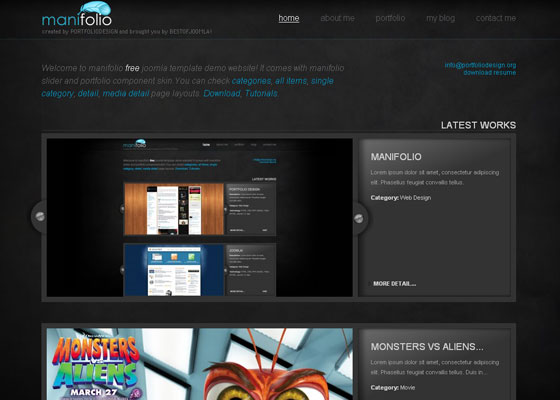Go to previous slide with left slider knob

(40, 216)
